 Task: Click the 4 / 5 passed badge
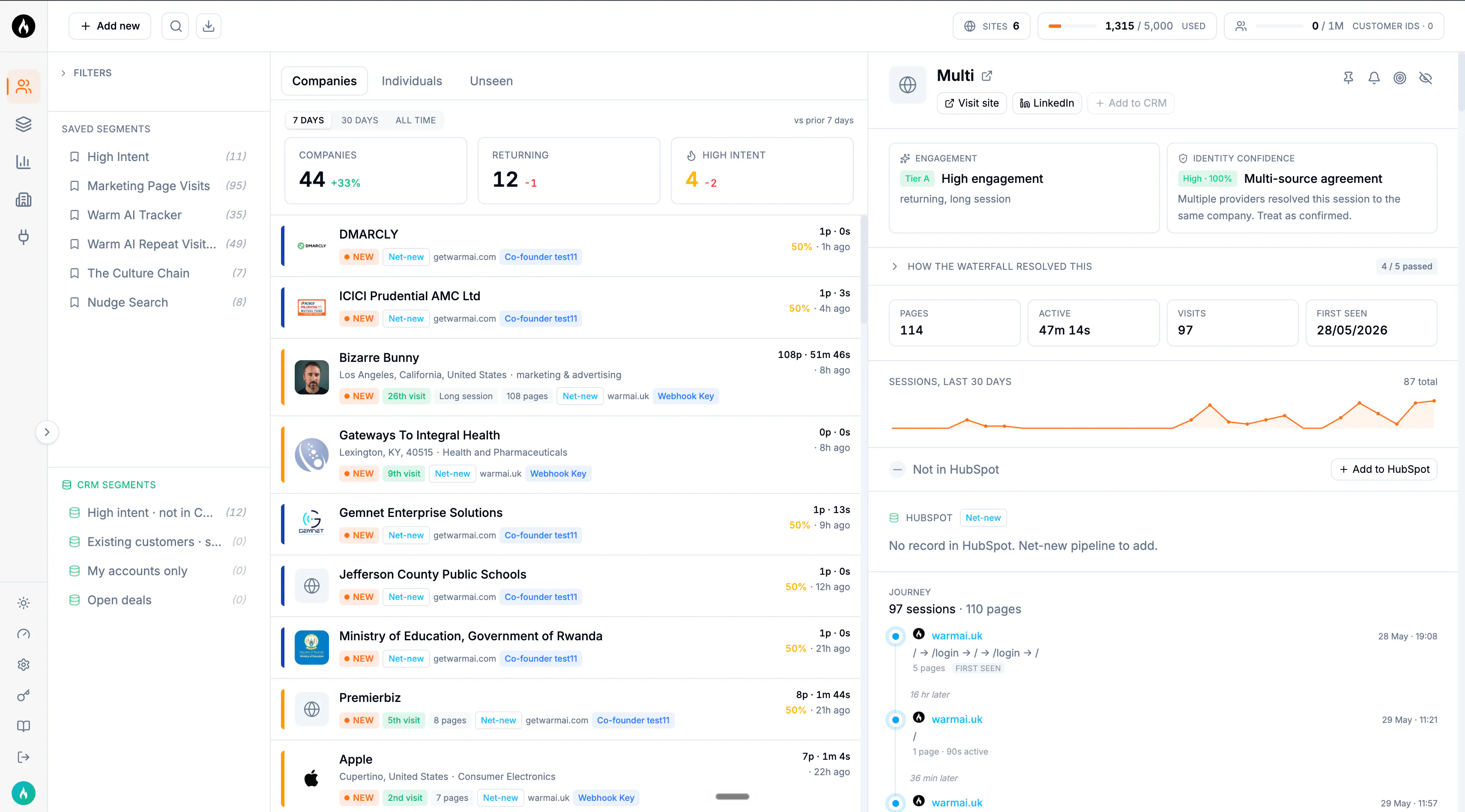coord(1406,267)
